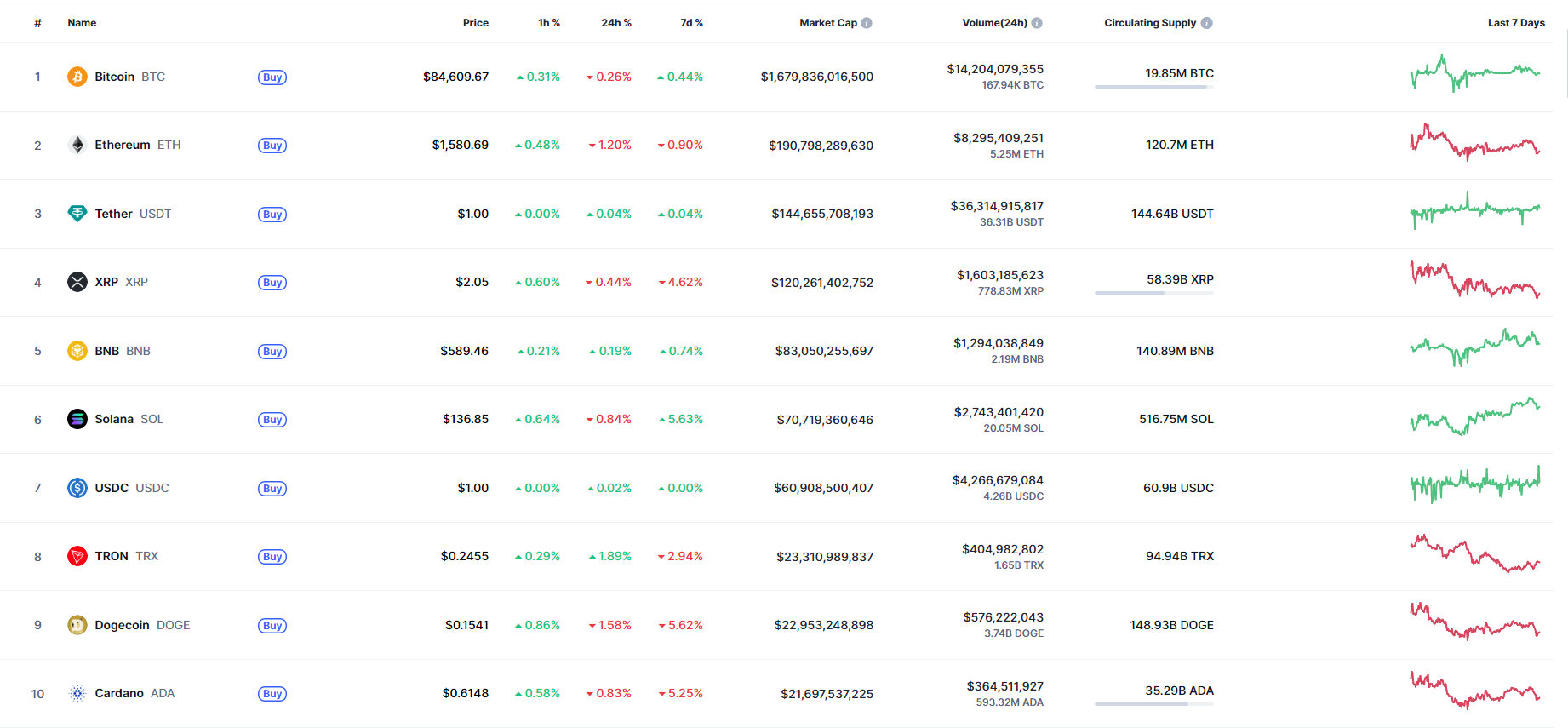Click Ethereum volume $8,295,409,251

pos(999,138)
